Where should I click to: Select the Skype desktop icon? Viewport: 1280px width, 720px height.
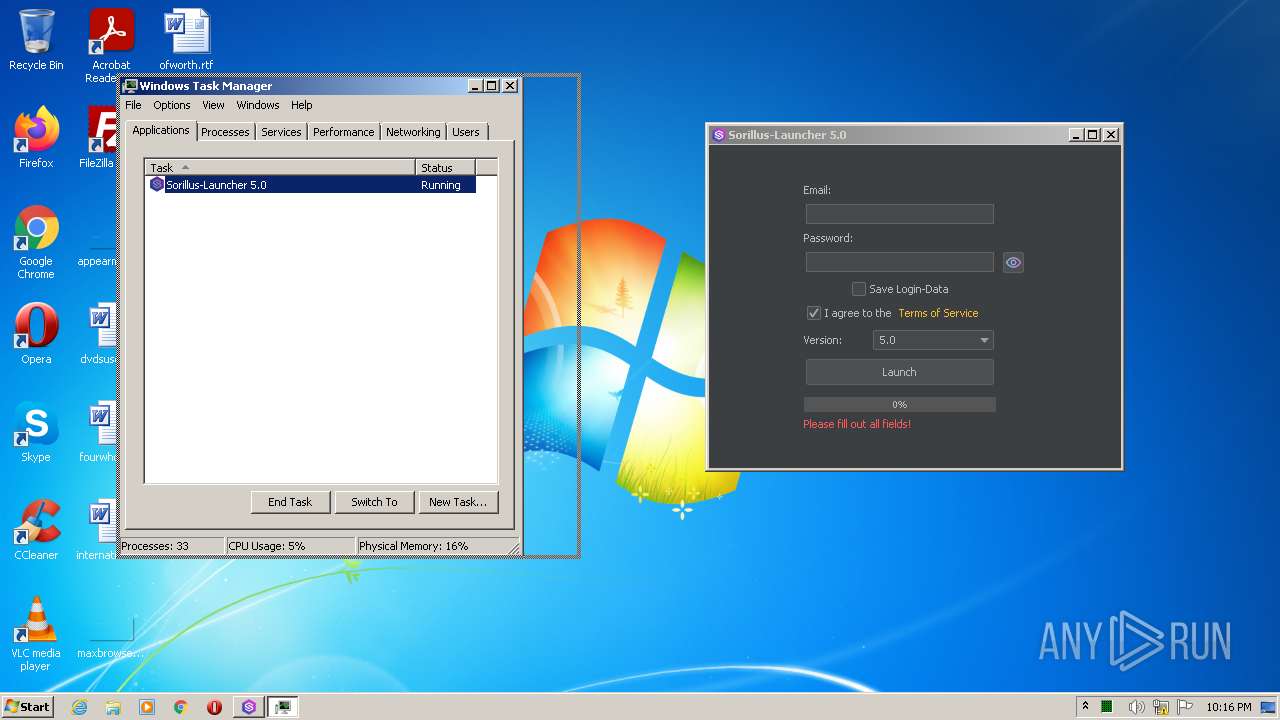pos(36,432)
